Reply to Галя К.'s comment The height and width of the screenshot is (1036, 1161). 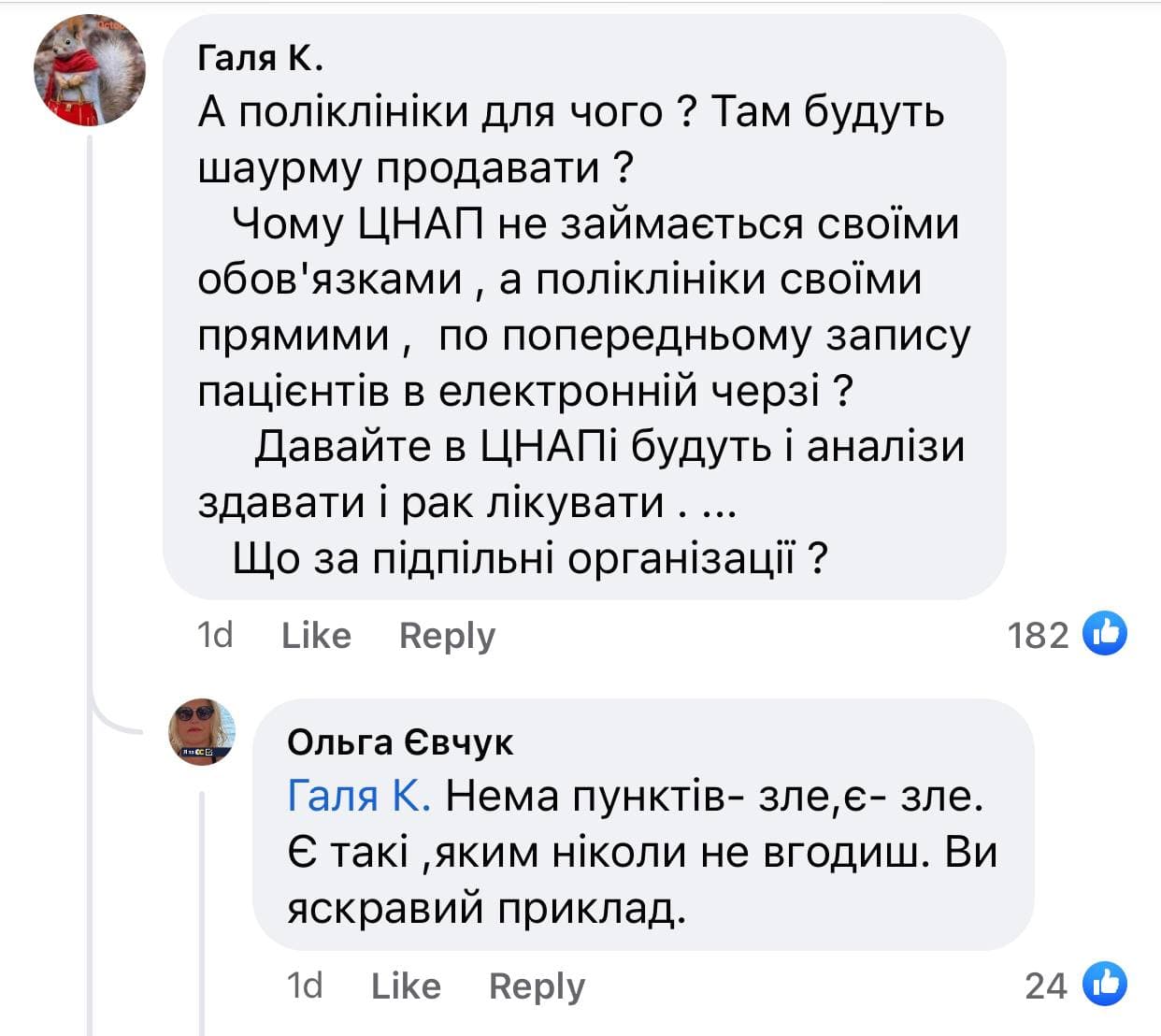click(447, 636)
